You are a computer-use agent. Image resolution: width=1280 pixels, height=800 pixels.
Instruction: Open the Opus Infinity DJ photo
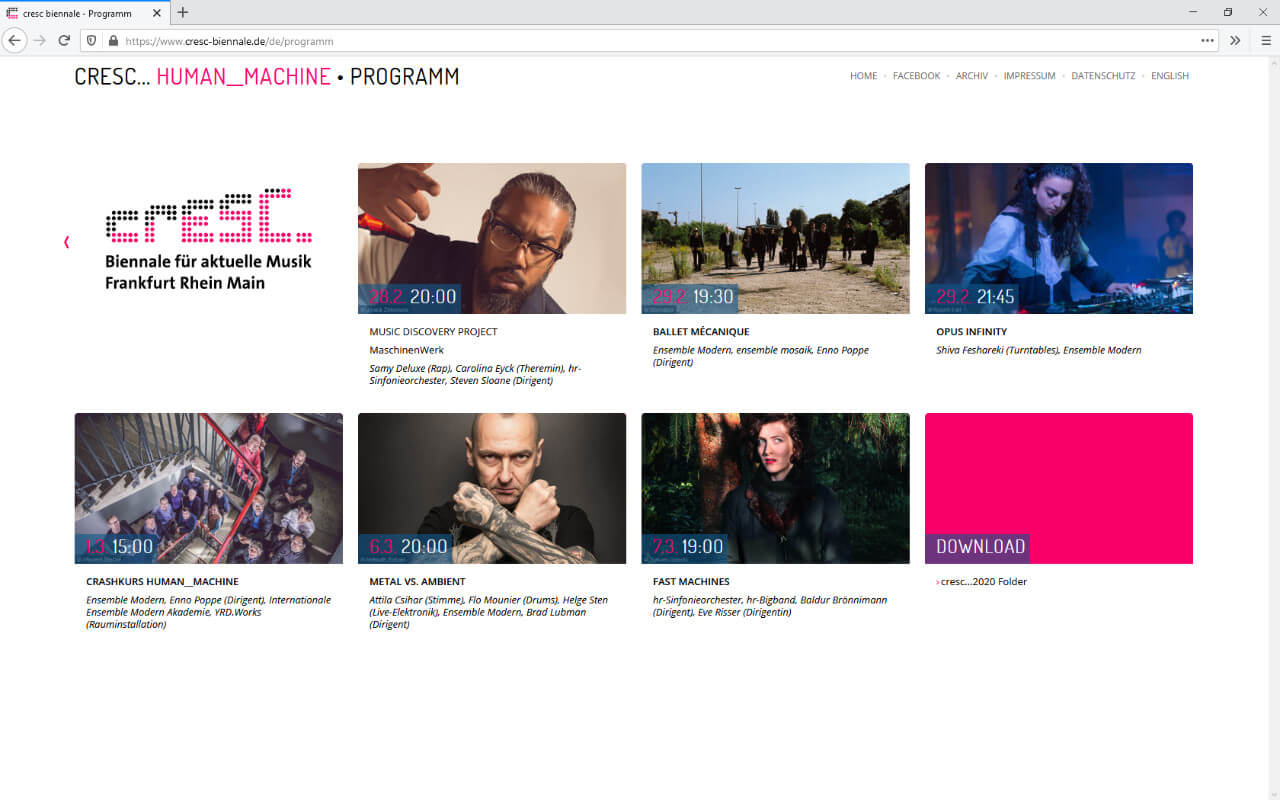coord(1059,238)
